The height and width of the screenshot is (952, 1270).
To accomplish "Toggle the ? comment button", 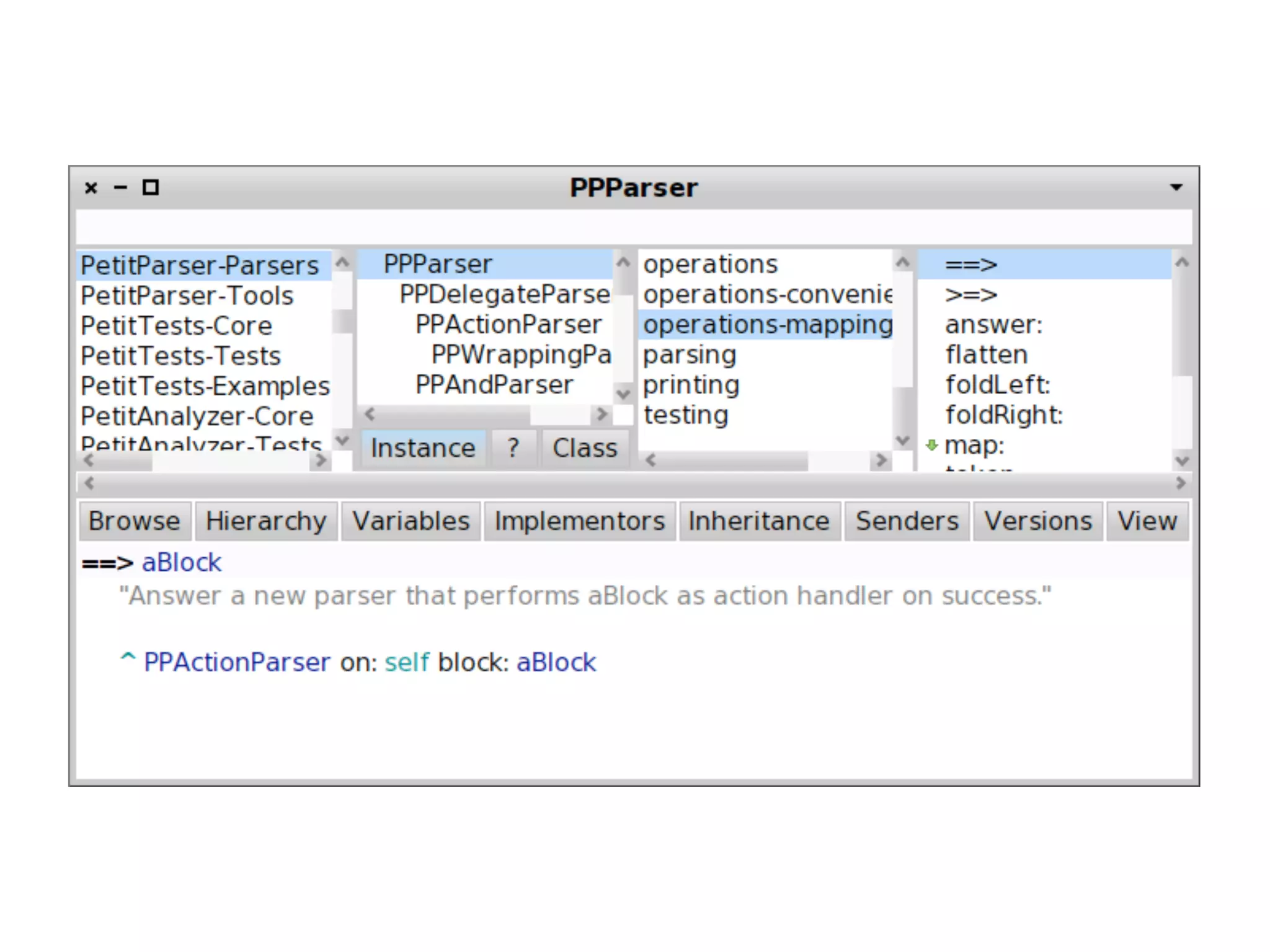I will (513, 447).
